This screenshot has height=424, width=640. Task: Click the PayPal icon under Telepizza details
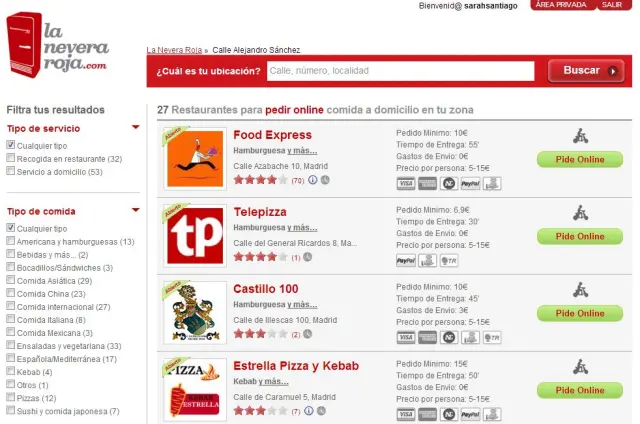tap(406, 261)
